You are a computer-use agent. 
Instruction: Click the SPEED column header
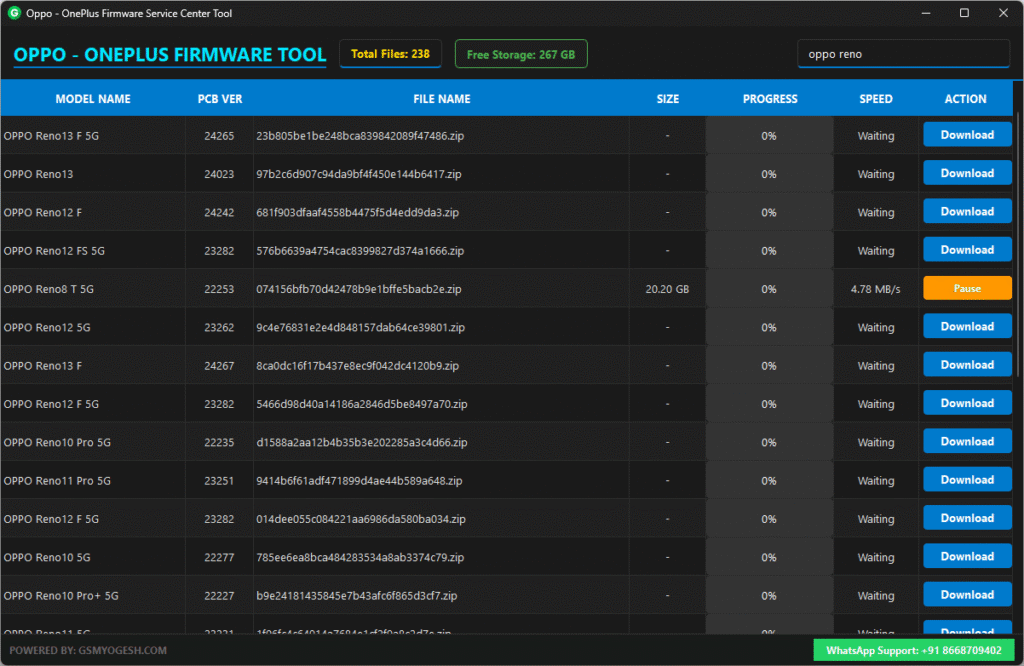pyautogui.click(x=875, y=99)
